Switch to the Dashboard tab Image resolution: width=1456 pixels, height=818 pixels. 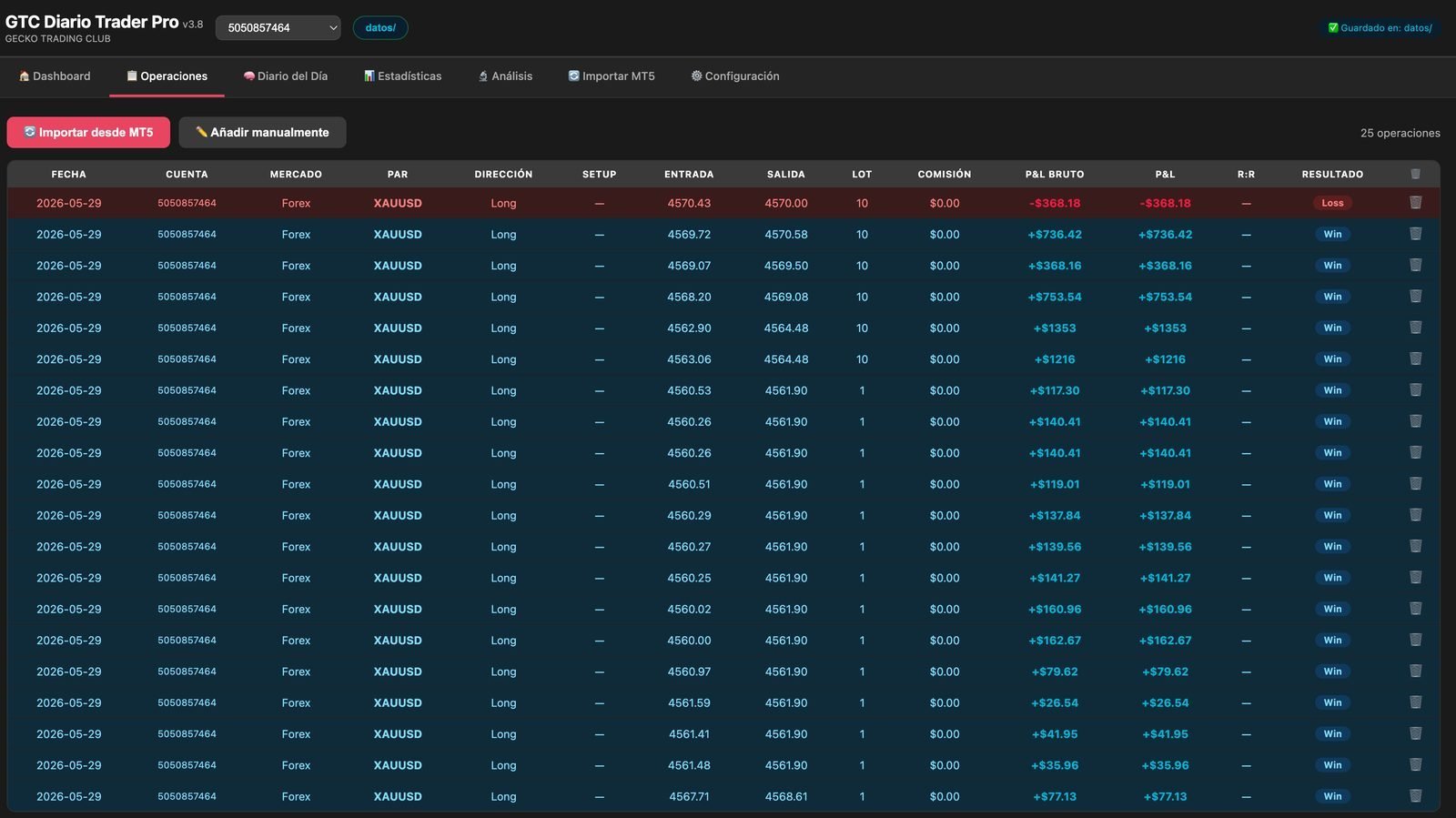[x=55, y=76]
